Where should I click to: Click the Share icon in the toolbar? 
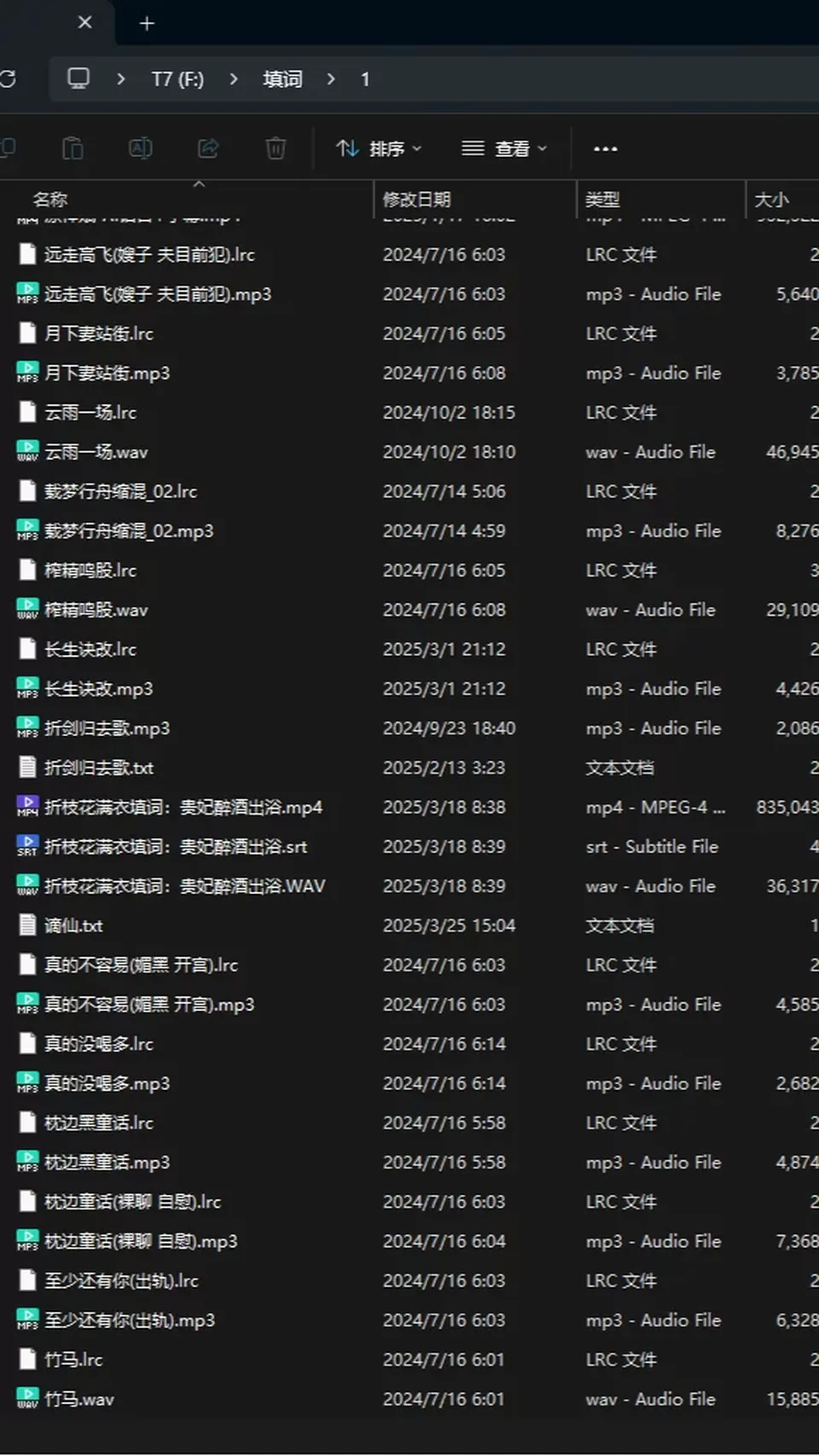click(208, 148)
